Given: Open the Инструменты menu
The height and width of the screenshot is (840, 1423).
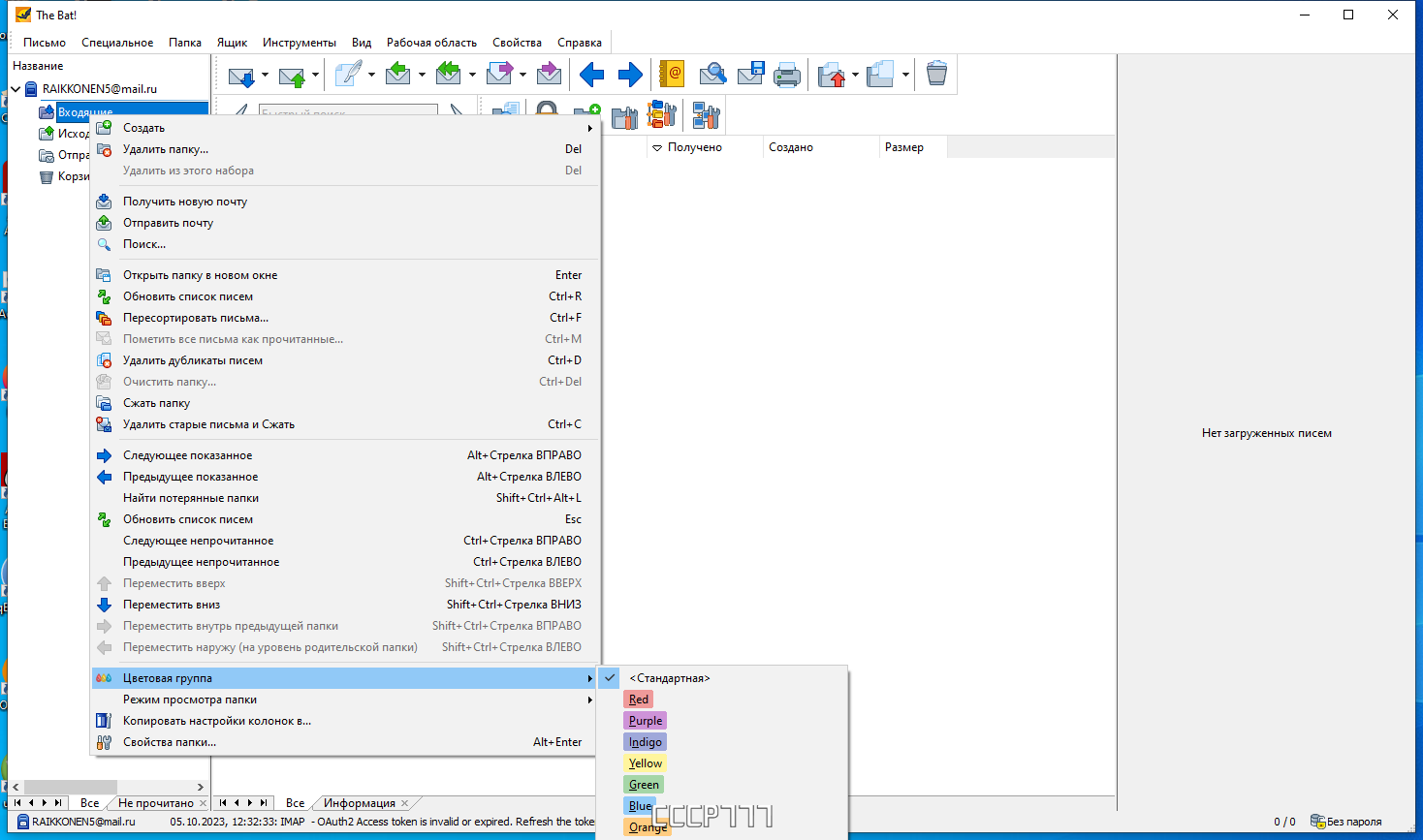Looking at the screenshot, I should tap(299, 43).
